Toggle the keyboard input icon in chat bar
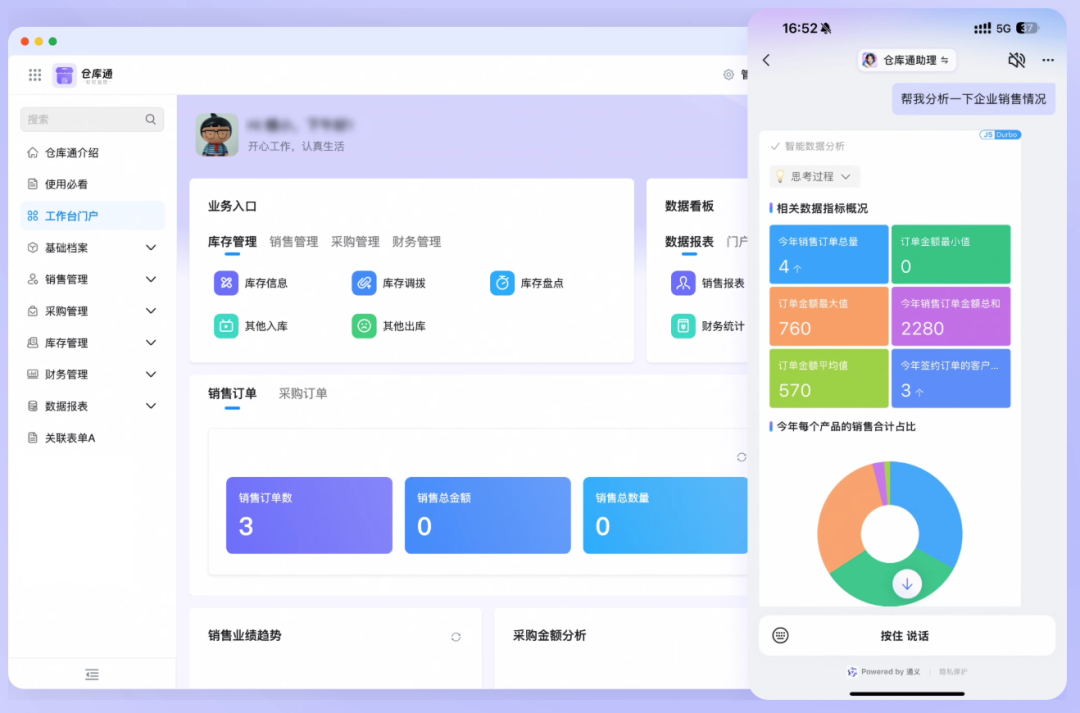This screenshot has width=1080, height=713. tap(779, 636)
